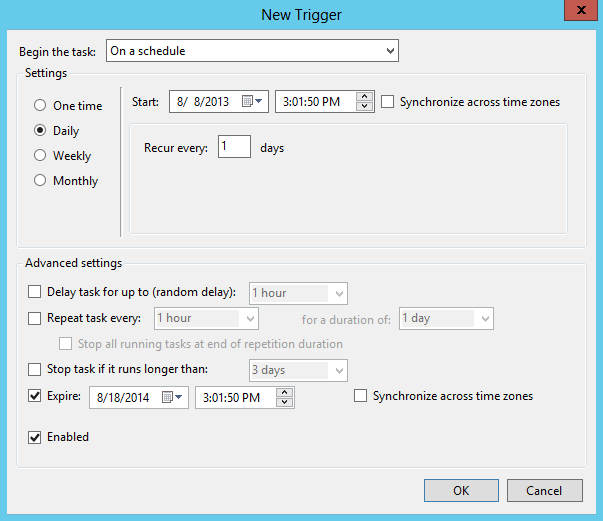Toggle Synchronize across time zones beside Start

pyautogui.click(x=388, y=102)
